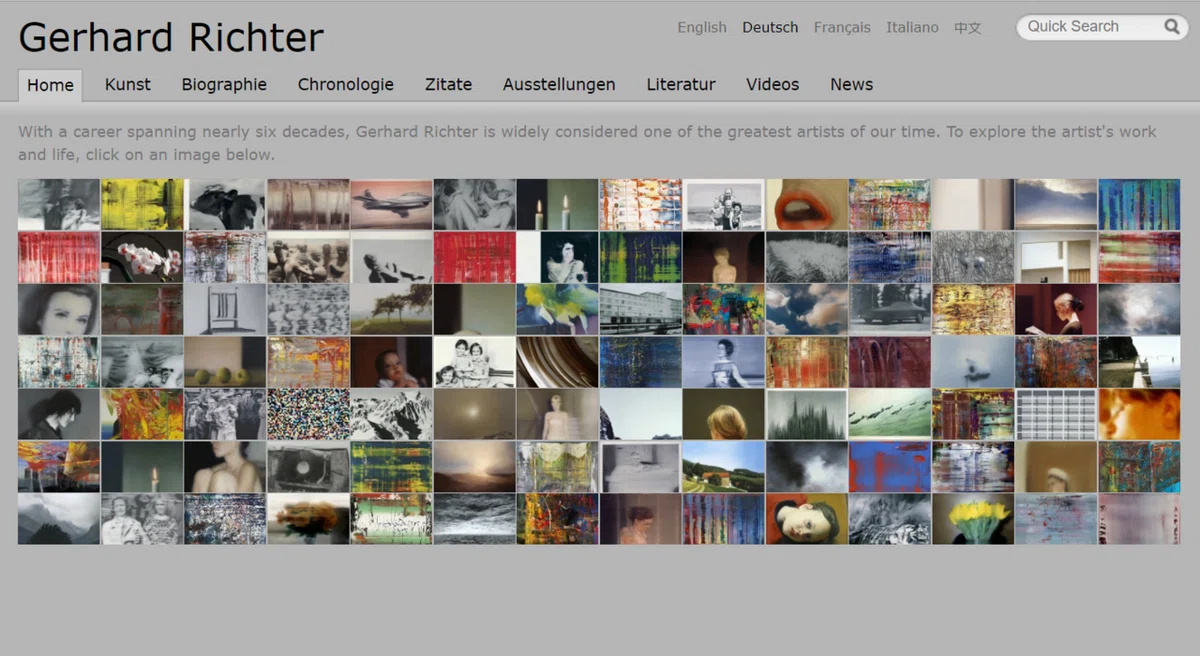
Task: Open the blurred orange flower bouquet thumbnail
Action: [308, 519]
